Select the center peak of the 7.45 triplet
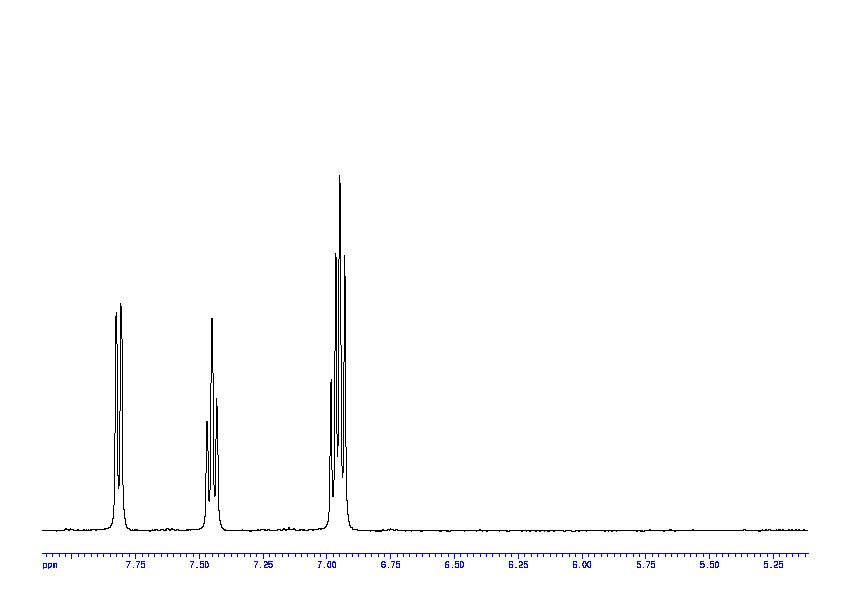Image resolution: width=842 pixels, height=596 pixels. [212, 322]
